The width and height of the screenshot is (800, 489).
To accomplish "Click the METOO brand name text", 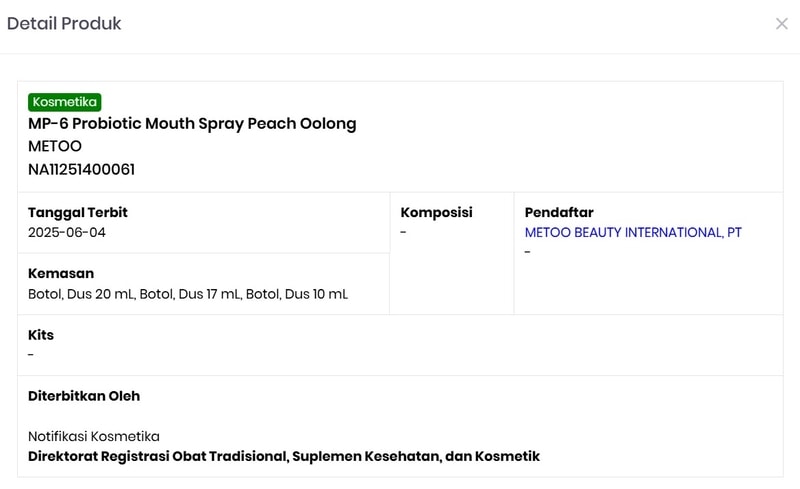I will (55, 147).
